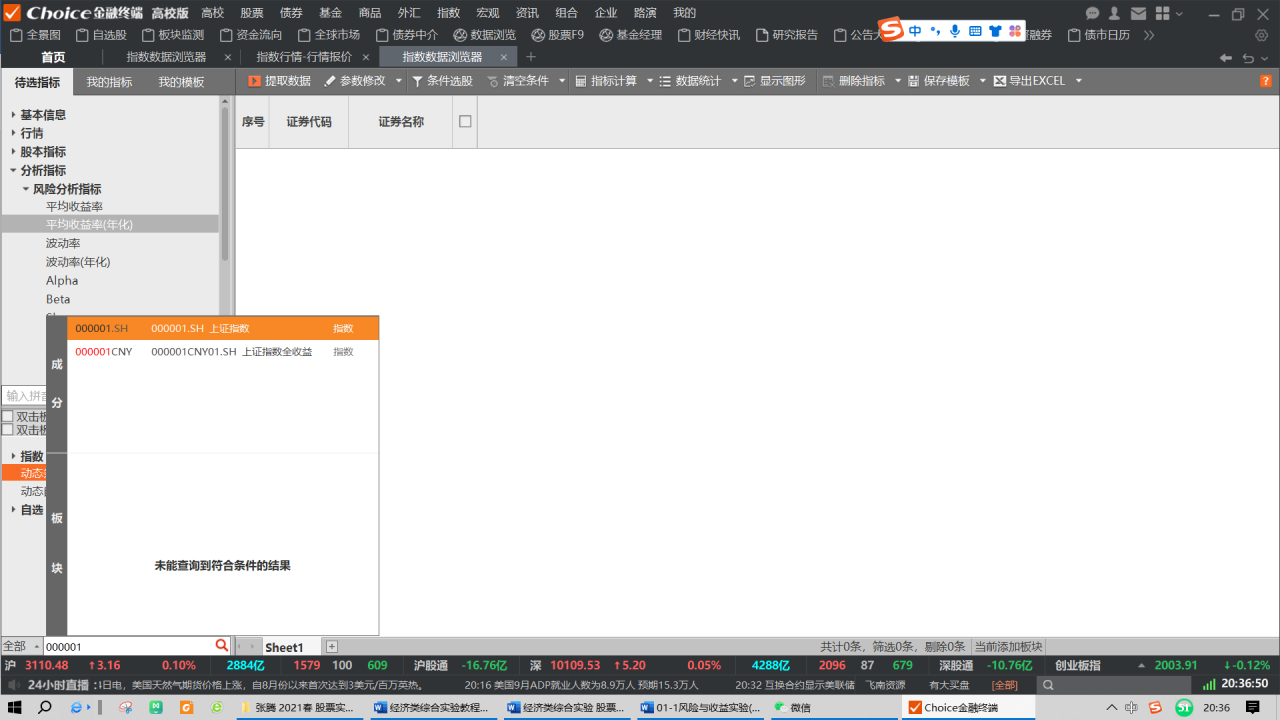Open the Windows Start menu
The image size is (1280, 720).
(x=16, y=708)
